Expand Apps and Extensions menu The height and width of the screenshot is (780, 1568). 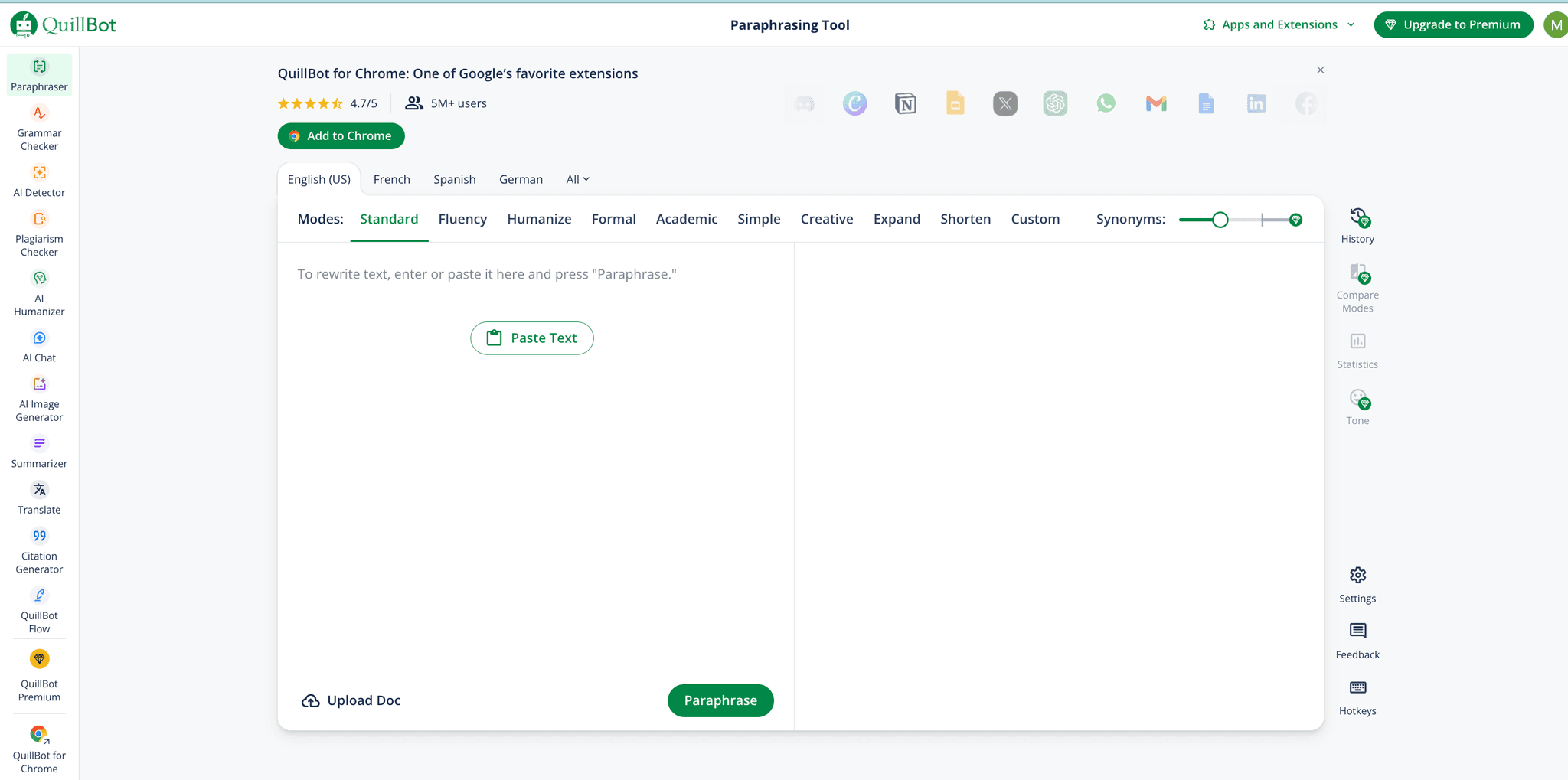[1279, 24]
